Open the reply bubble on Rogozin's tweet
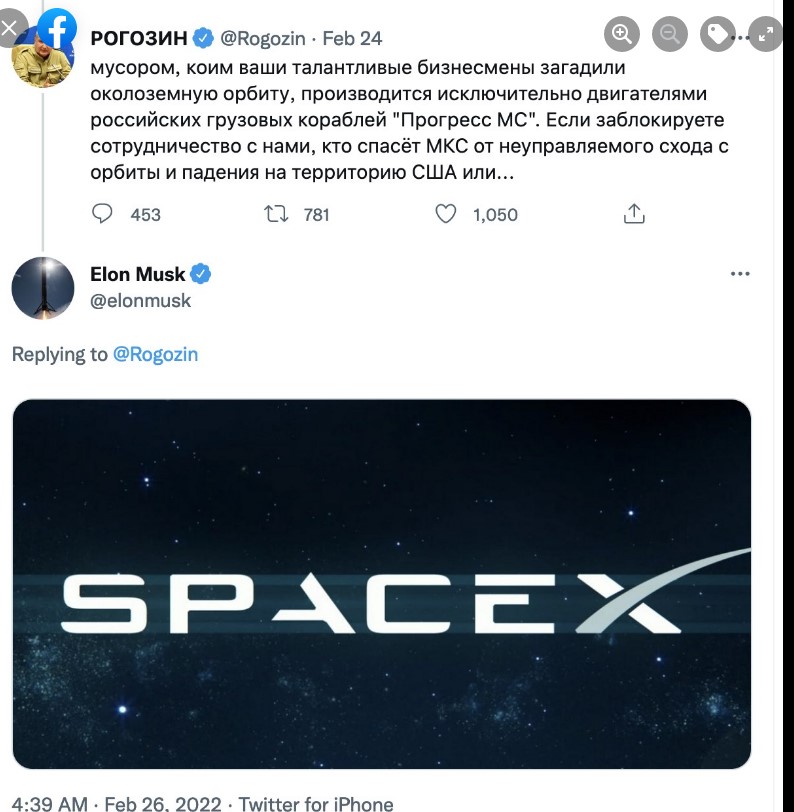 pos(100,213)
